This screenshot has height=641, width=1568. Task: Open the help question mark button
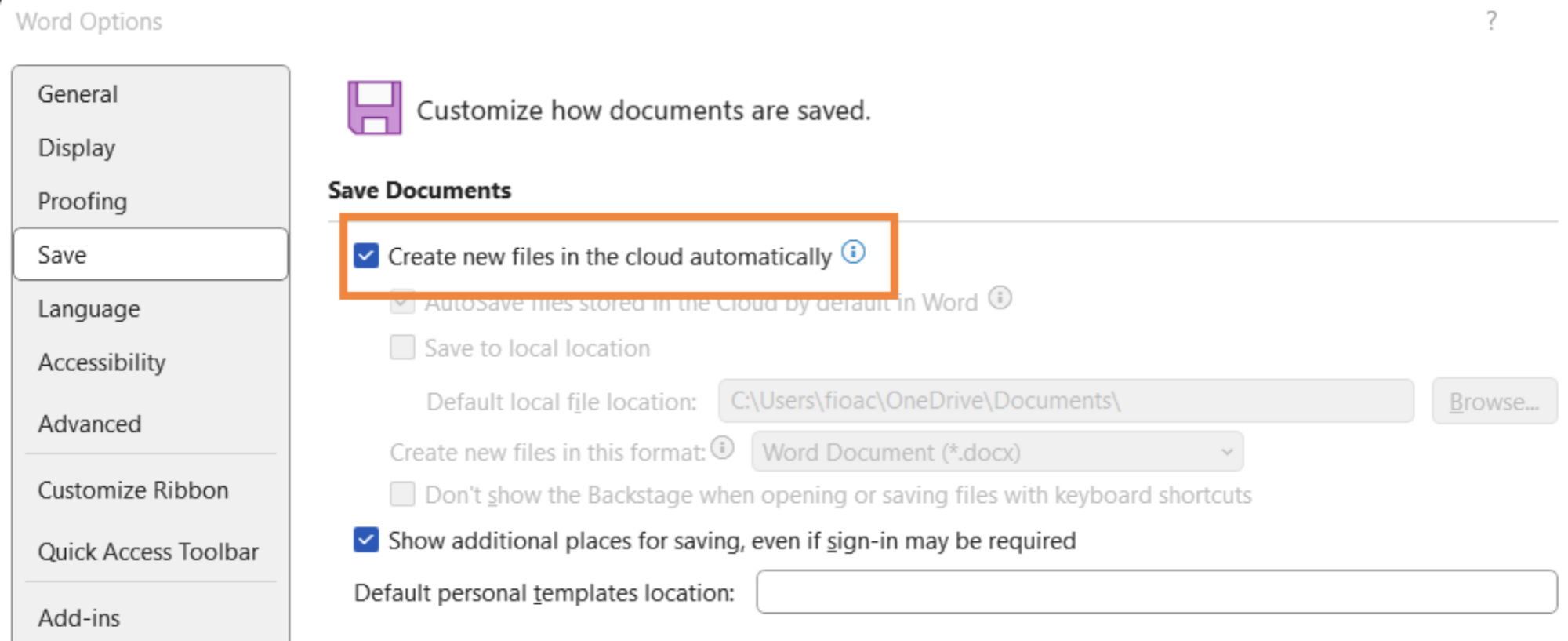point(1491,21)
